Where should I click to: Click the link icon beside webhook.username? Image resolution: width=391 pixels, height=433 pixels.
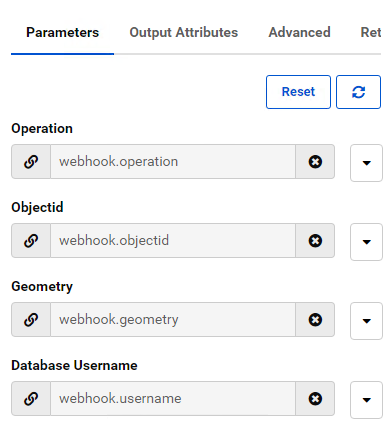pyautogui.click(x=31, y=399)
